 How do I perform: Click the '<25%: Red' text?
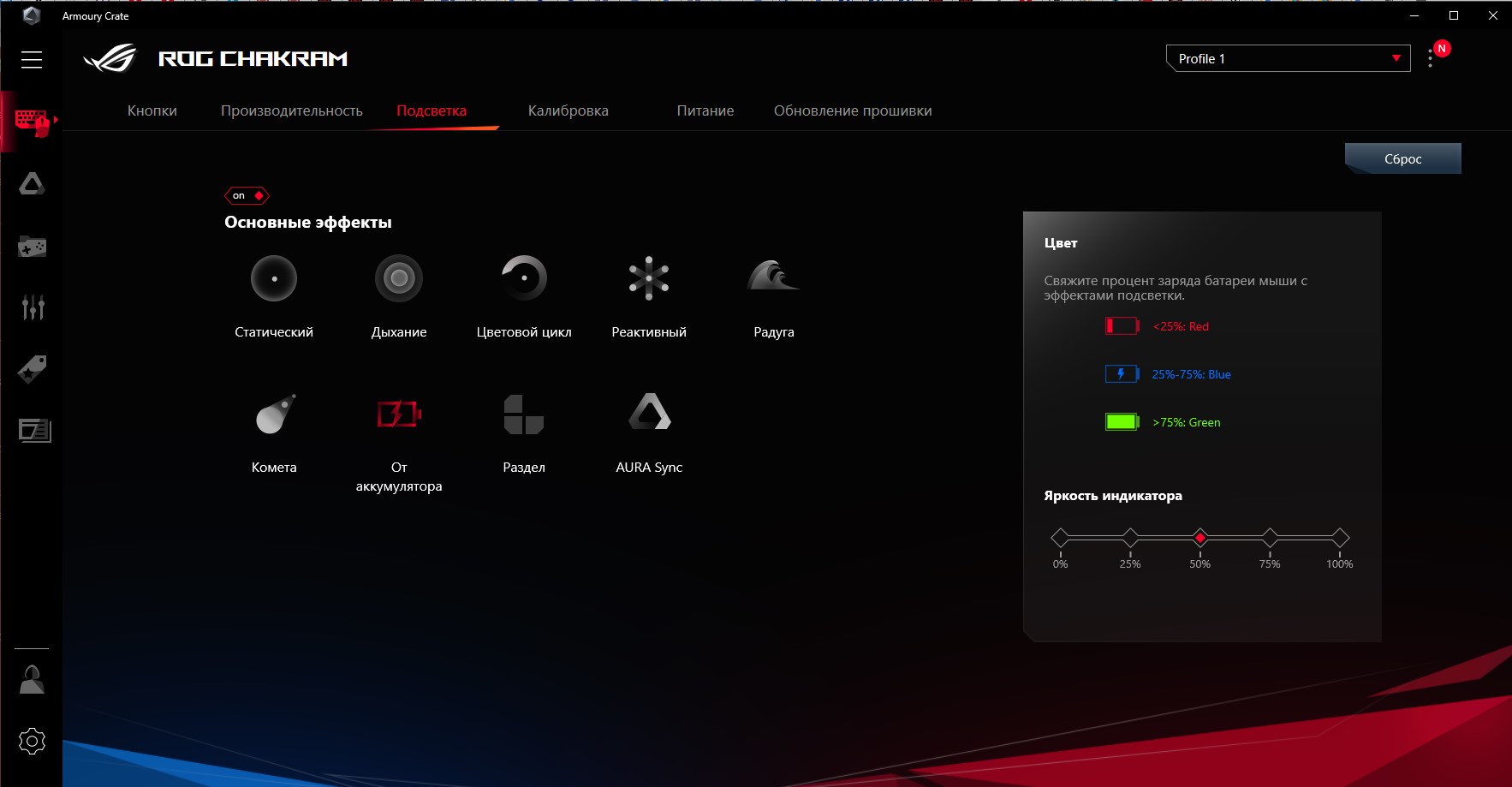click(1181, 326)
